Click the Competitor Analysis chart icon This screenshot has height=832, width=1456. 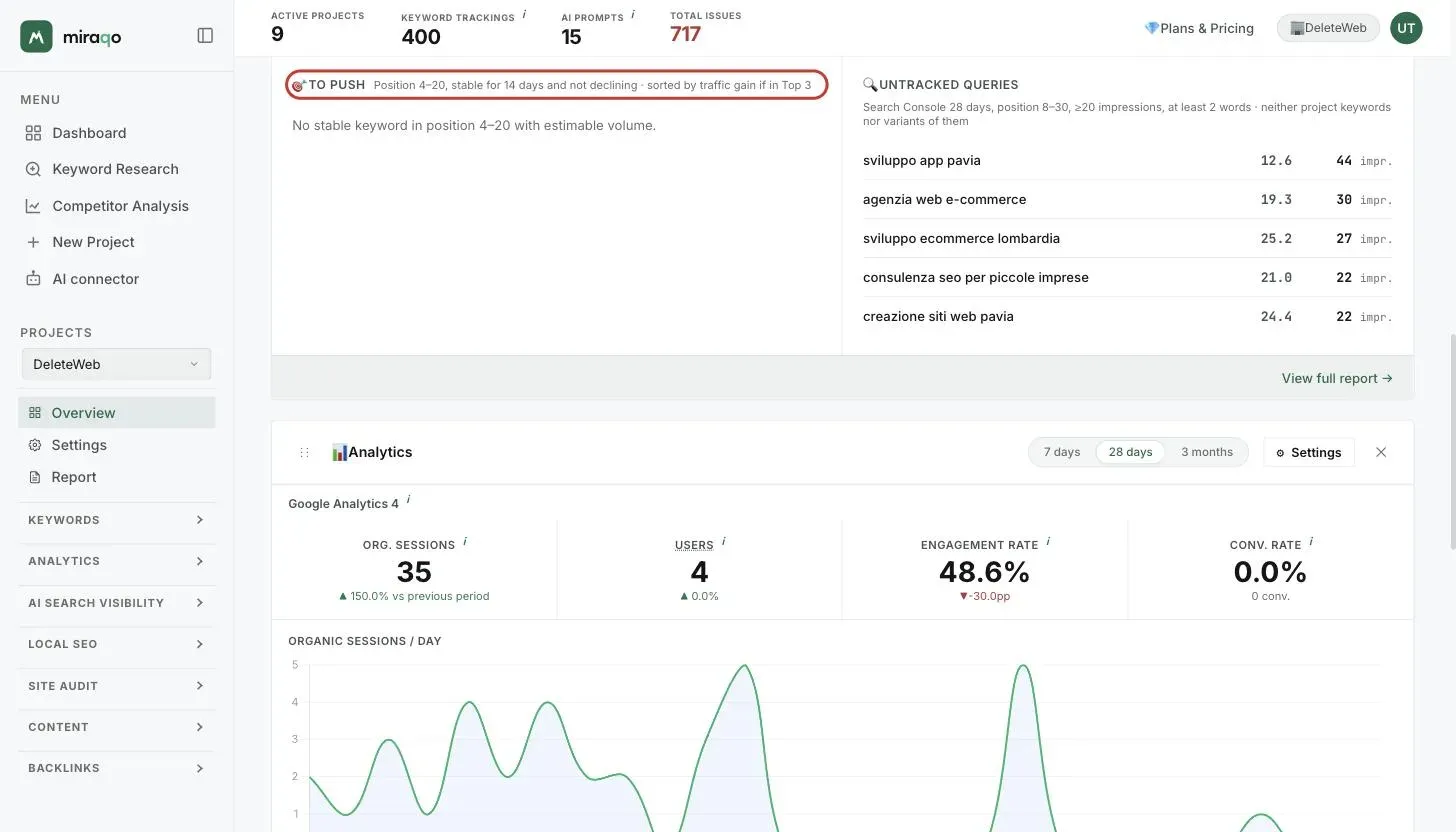(33, 206)
